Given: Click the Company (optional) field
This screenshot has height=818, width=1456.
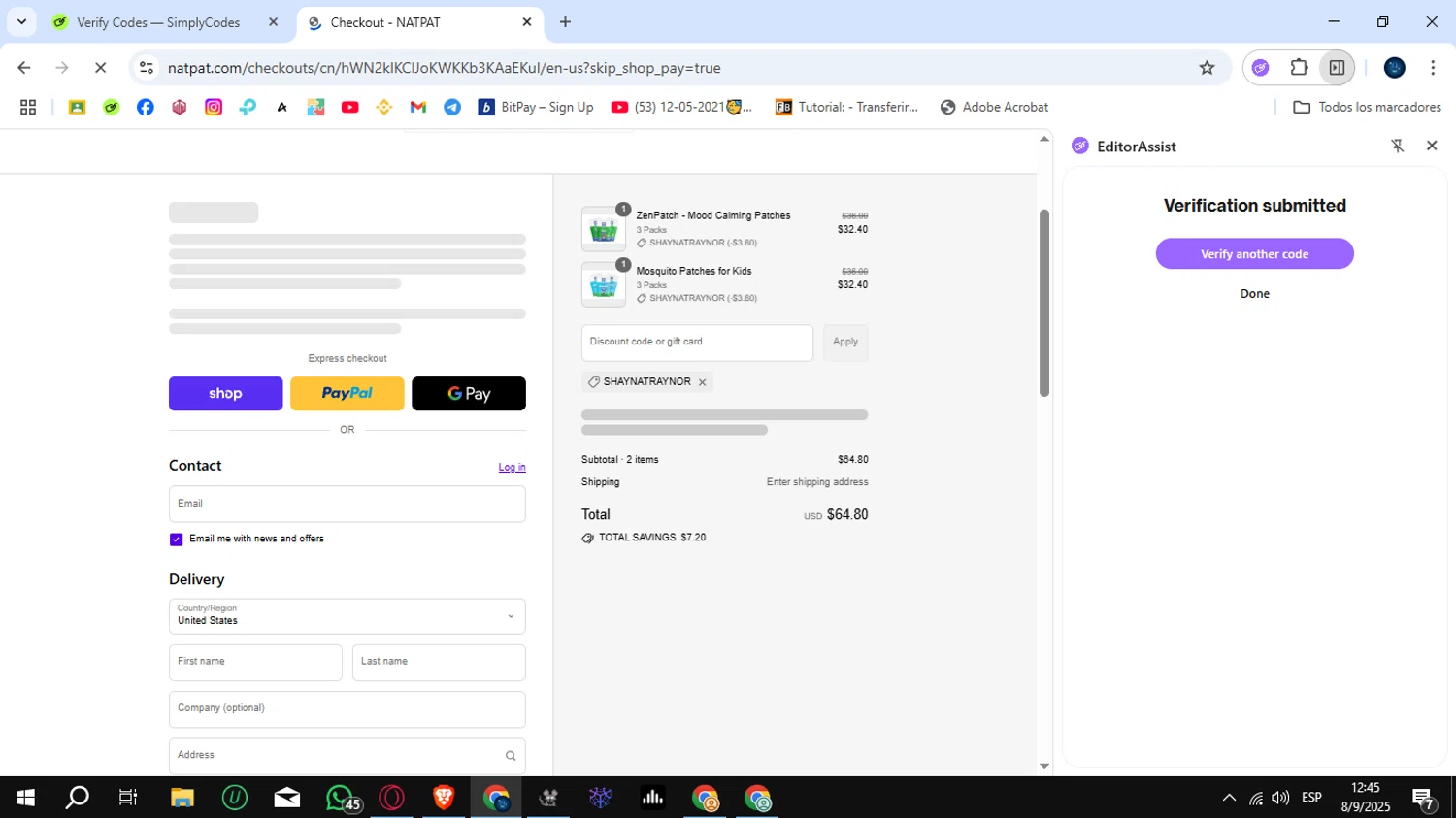Looking at the screenshot, I should tap(347, 709).
